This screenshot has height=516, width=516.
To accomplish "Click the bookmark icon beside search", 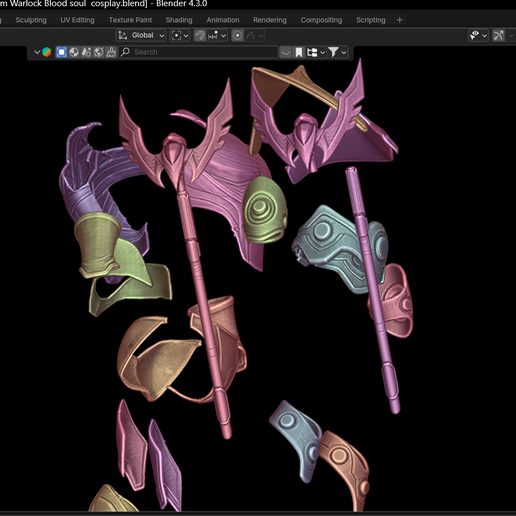I will point(299,52).
